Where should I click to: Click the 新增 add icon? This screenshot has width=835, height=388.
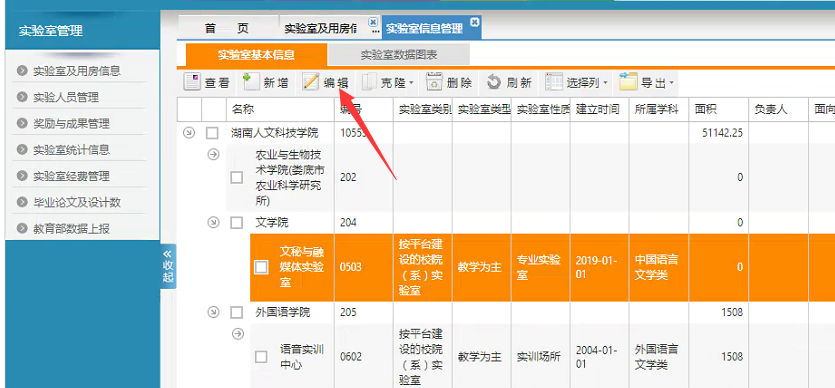click(x=249, y=81)
